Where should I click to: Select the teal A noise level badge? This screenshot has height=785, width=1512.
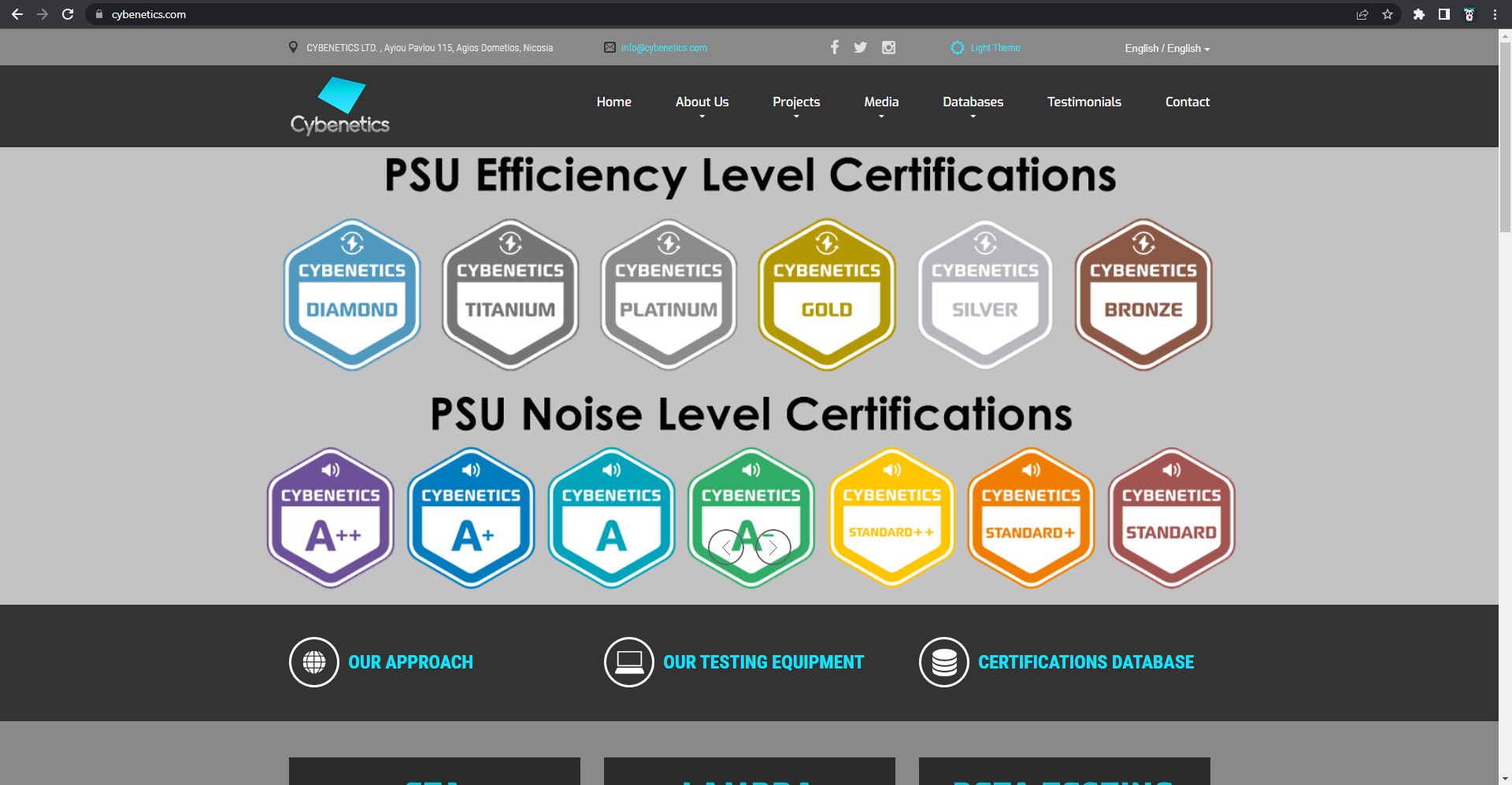(x=612, y=518)
